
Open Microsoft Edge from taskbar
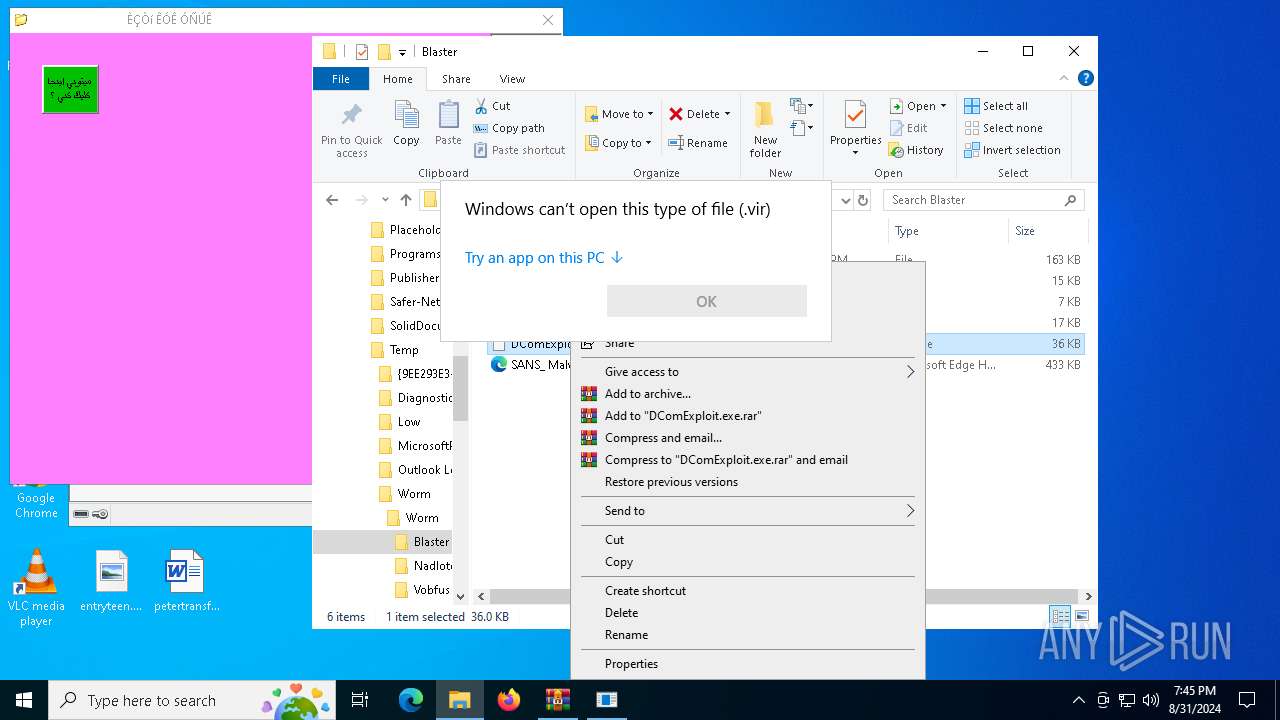click(x=411, y=700)
